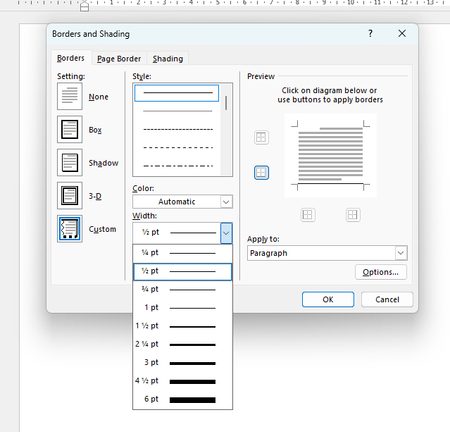Image resolution: width=450 pixels, height=432 pixels.
Task: Click the Style list scrollbar thumb
Action: point(226,103)
